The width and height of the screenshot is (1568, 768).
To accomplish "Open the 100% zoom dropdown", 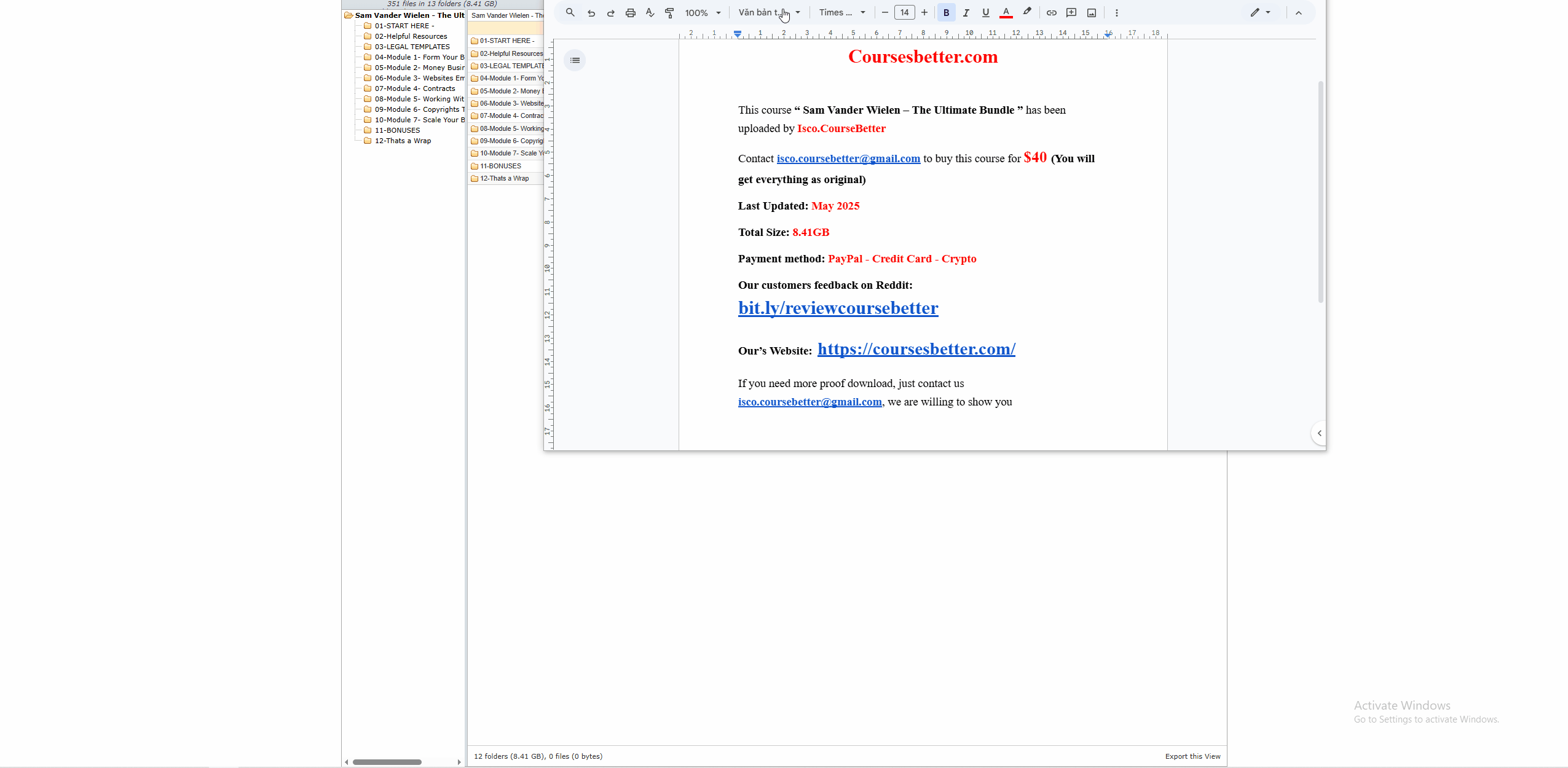I will pos(703,12).
